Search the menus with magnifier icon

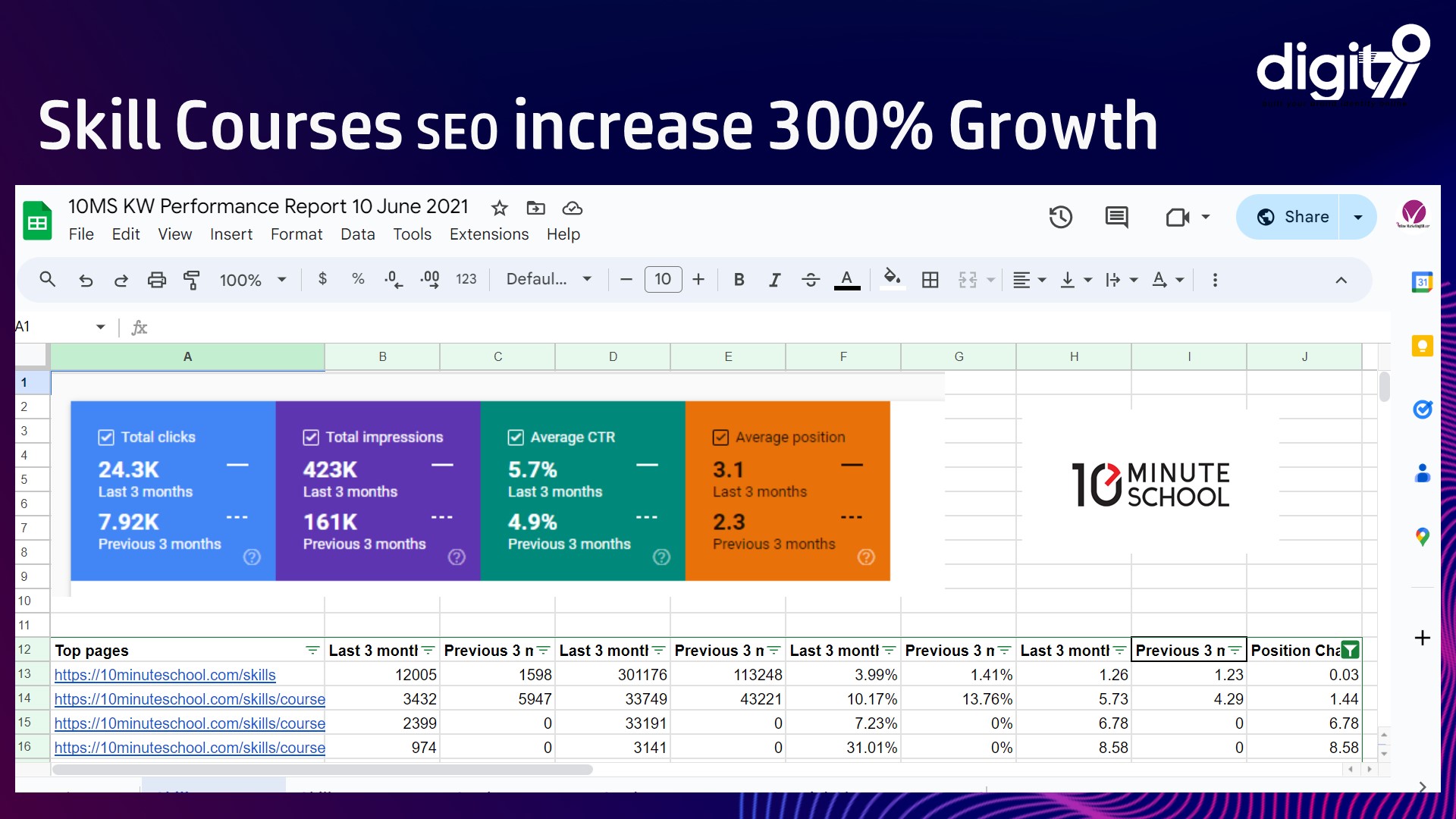pyautogui.click(x=47, y=280)
